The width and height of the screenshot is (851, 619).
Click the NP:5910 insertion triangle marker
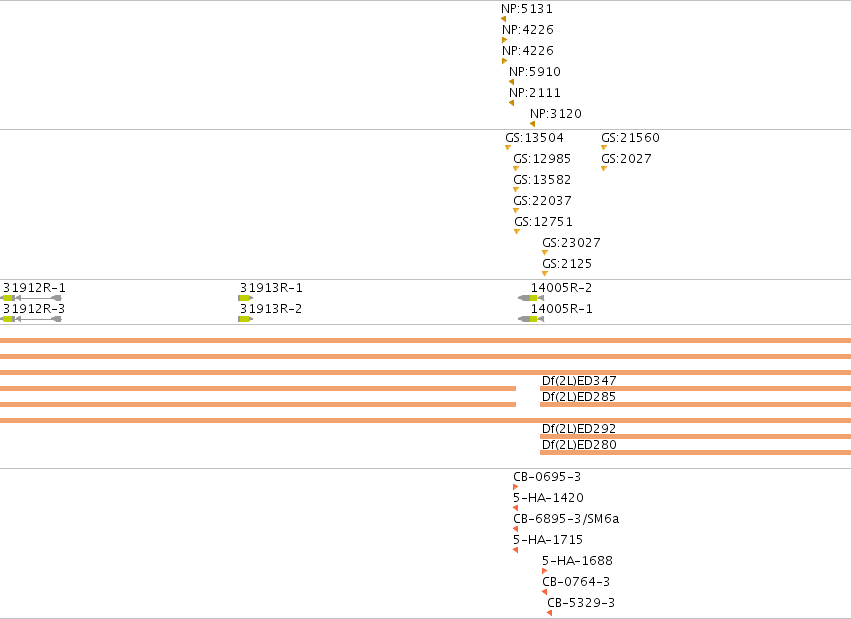pos(511,82)
